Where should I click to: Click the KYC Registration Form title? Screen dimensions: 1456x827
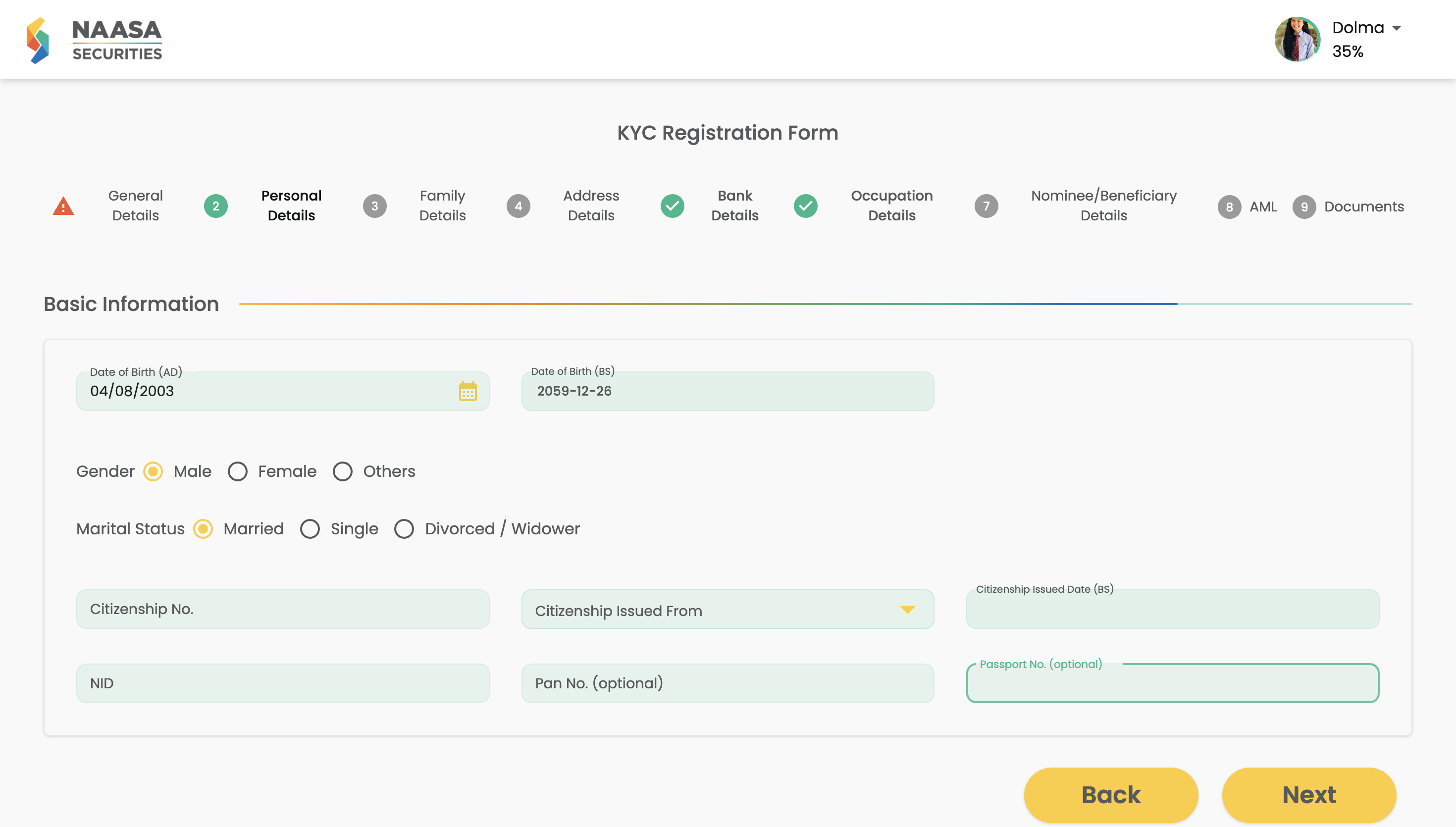(x=728, y=133)
